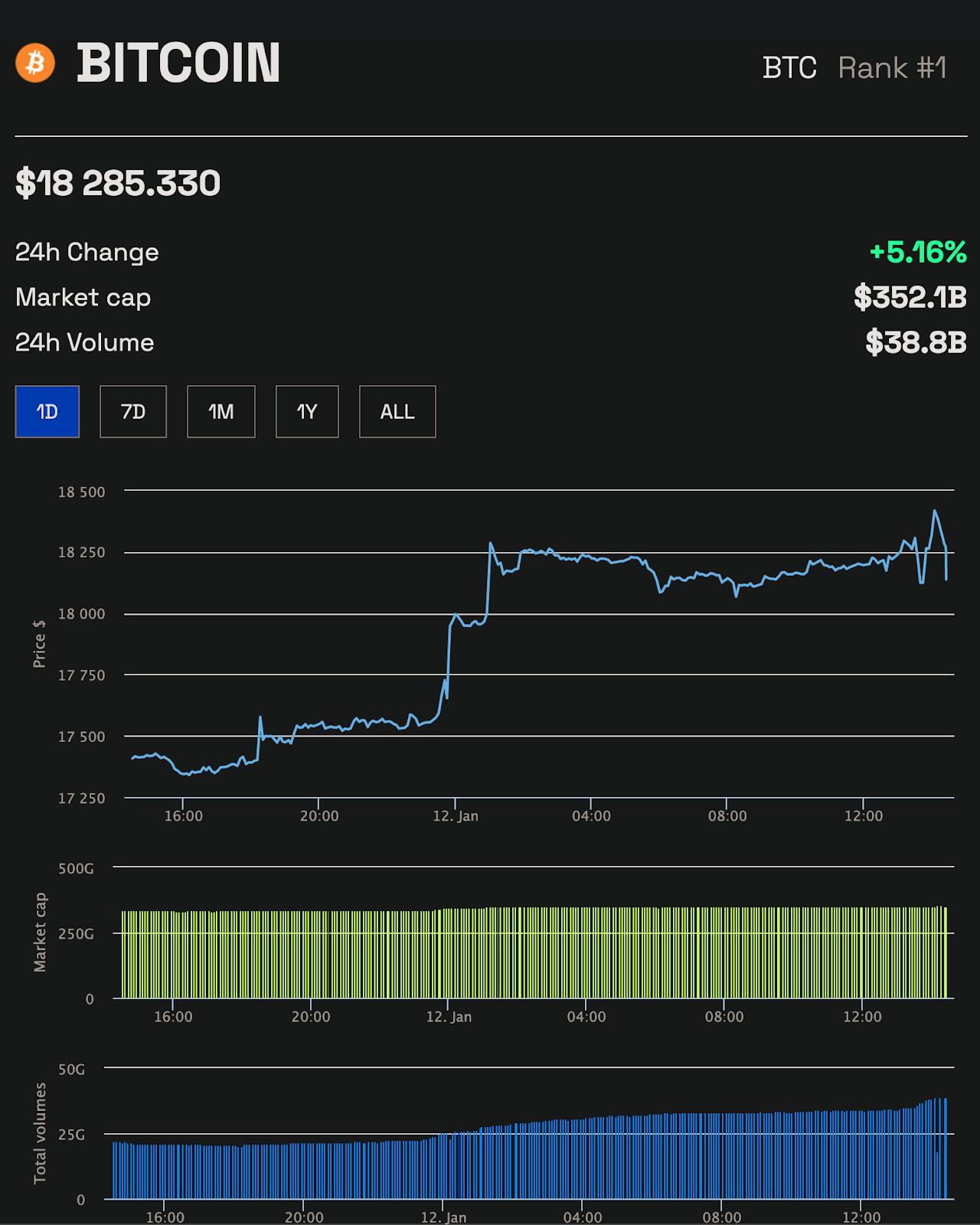The height and width of the screenshot is (1225, 980).
Task: Click the Rank #1 label
Action: pos(892,68)
